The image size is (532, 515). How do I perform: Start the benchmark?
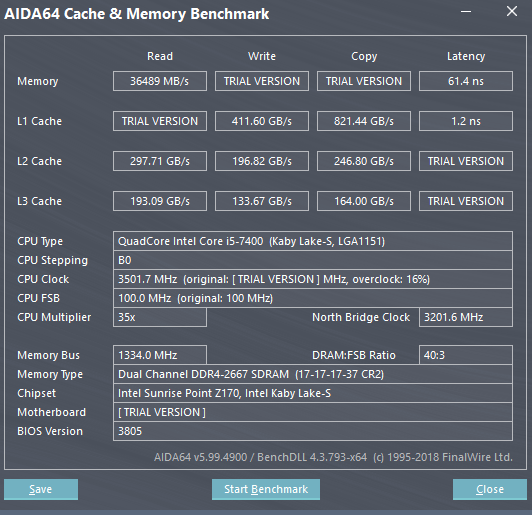click(x=266, y=489)
